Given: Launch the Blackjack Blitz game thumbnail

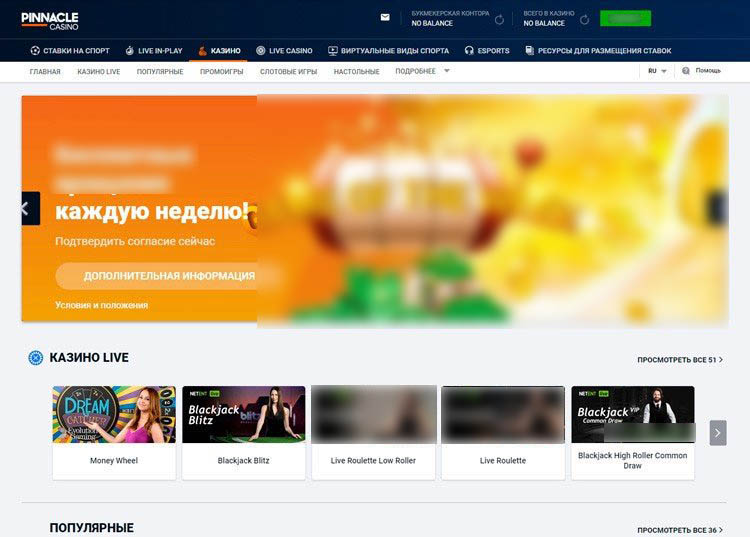Looking at the screenshot, I should [243, 414].
